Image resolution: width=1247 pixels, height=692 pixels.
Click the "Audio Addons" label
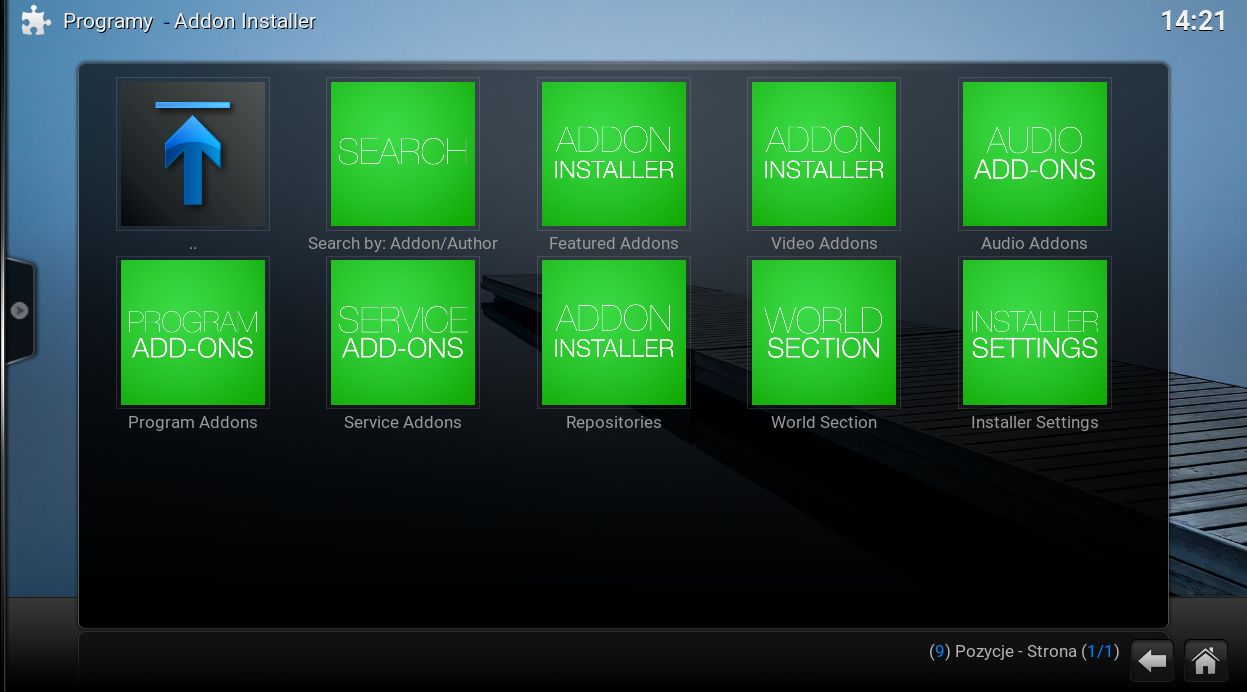(x=1034, y=243)
